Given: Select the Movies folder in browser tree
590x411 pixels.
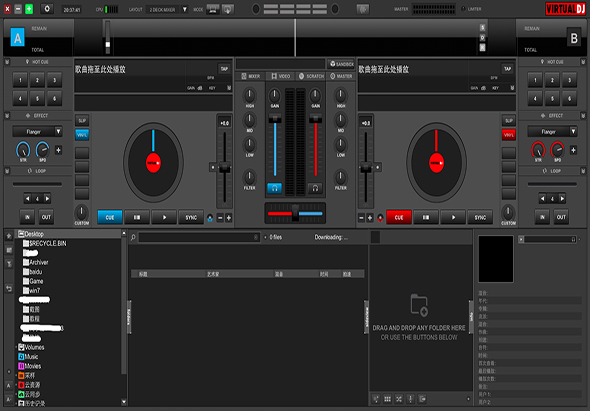Looking at the screenshot, I should pyautogui.click(x=30, y=366).
